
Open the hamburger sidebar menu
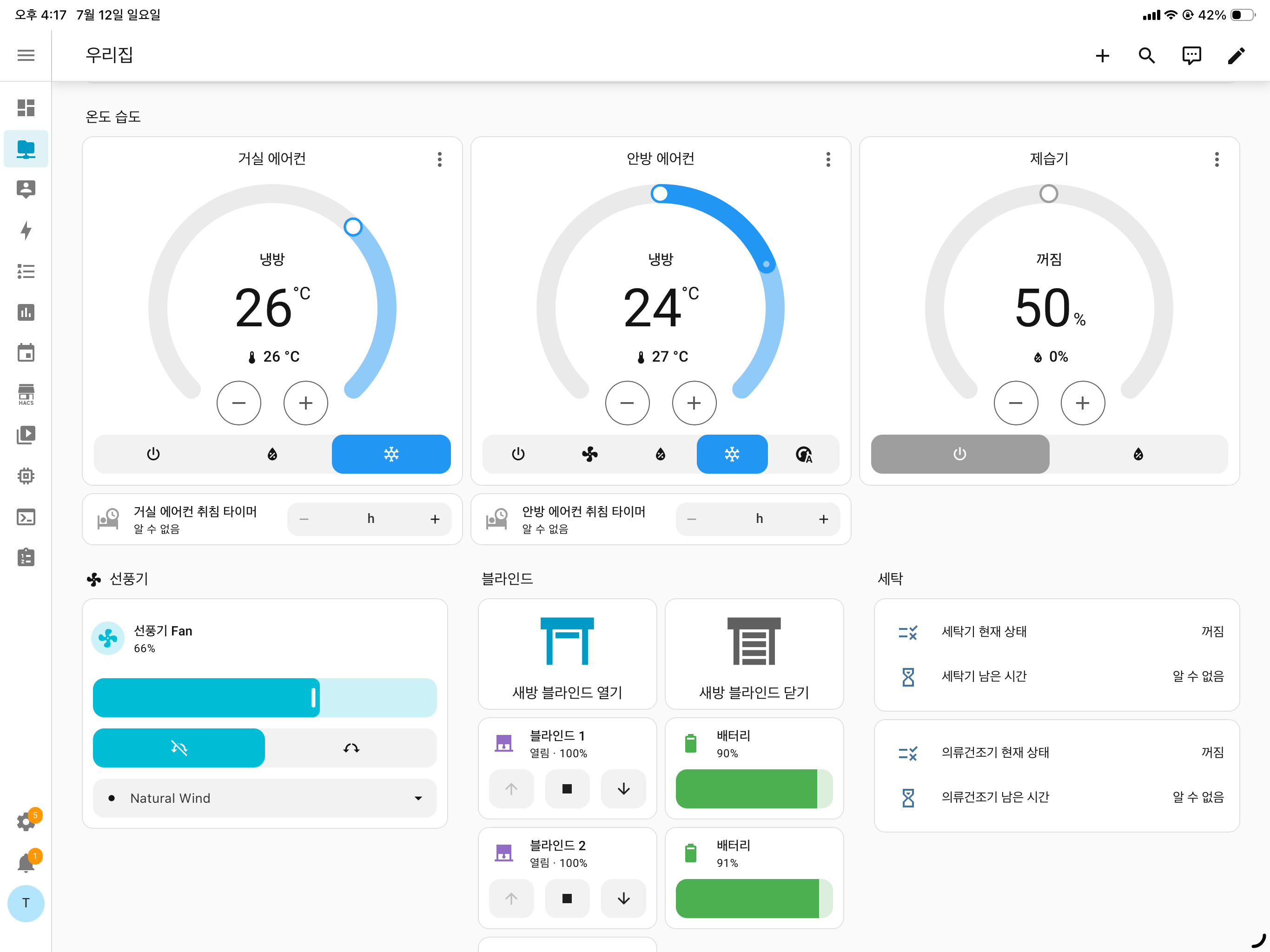pos(26,55)
